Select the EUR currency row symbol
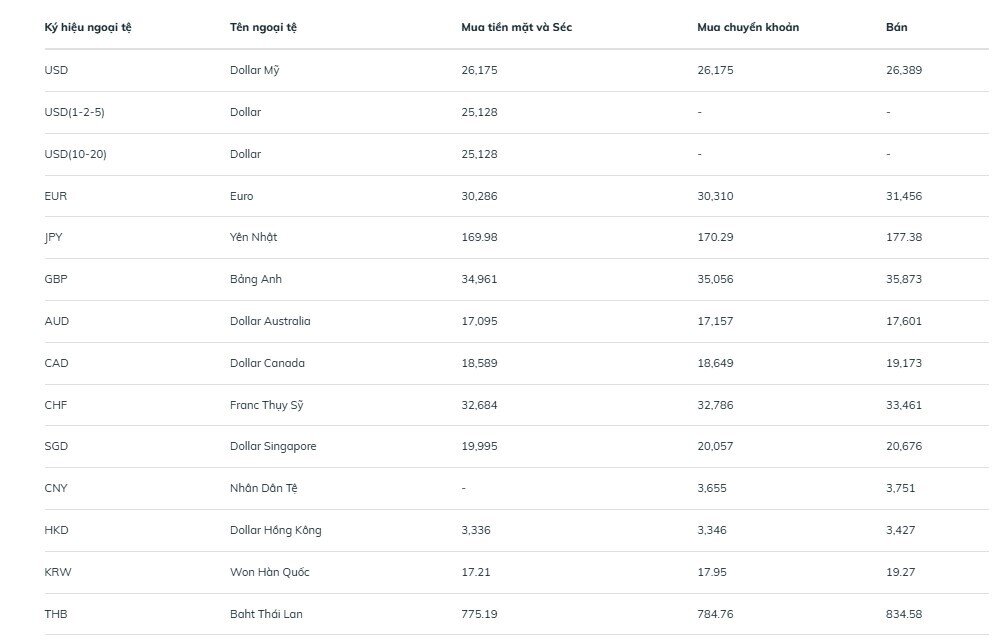Image resolution: width=1005 pixels, height=644 pixels. pyautogui.click(x=56, y=196)
